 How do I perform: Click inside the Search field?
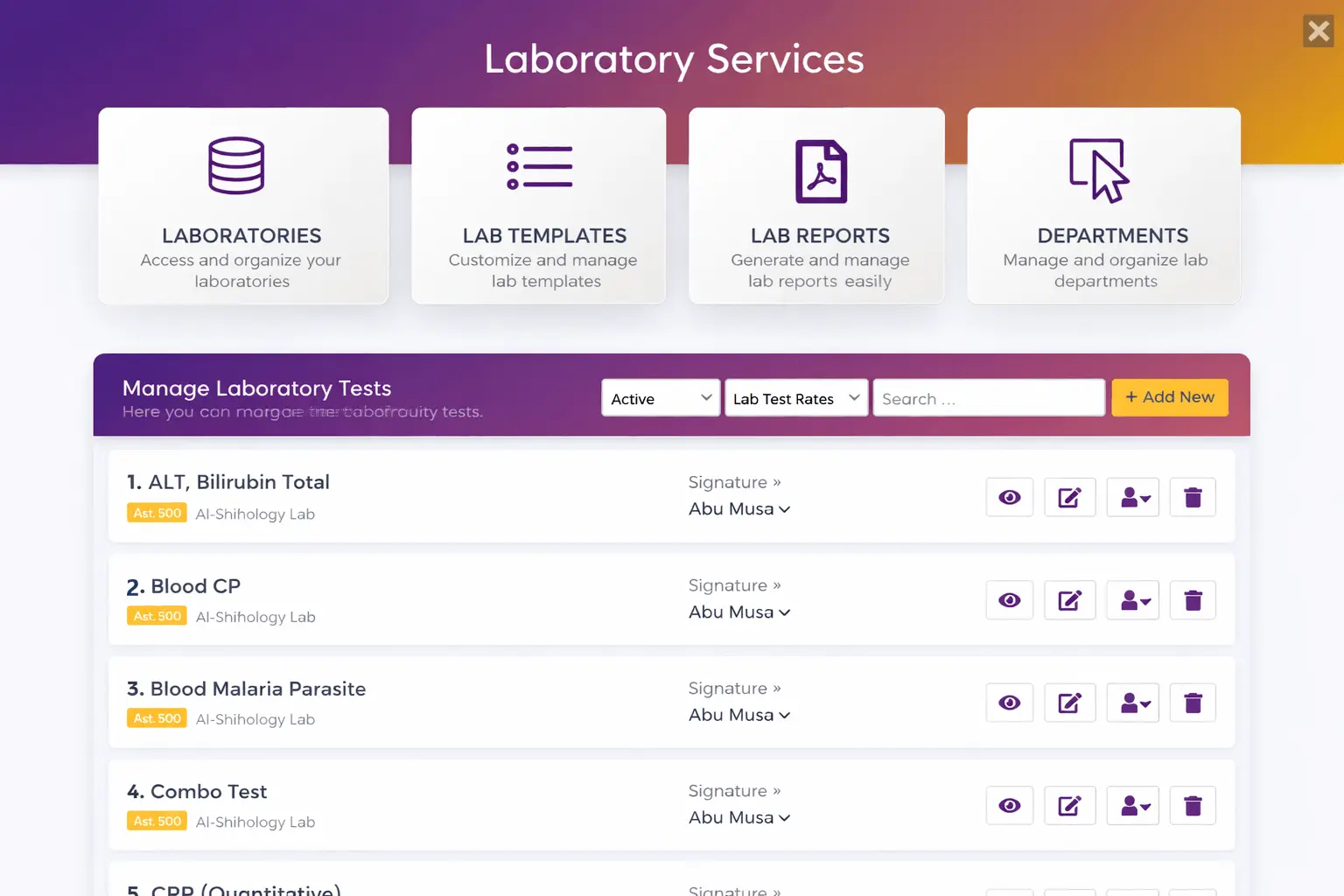[988, 397]
